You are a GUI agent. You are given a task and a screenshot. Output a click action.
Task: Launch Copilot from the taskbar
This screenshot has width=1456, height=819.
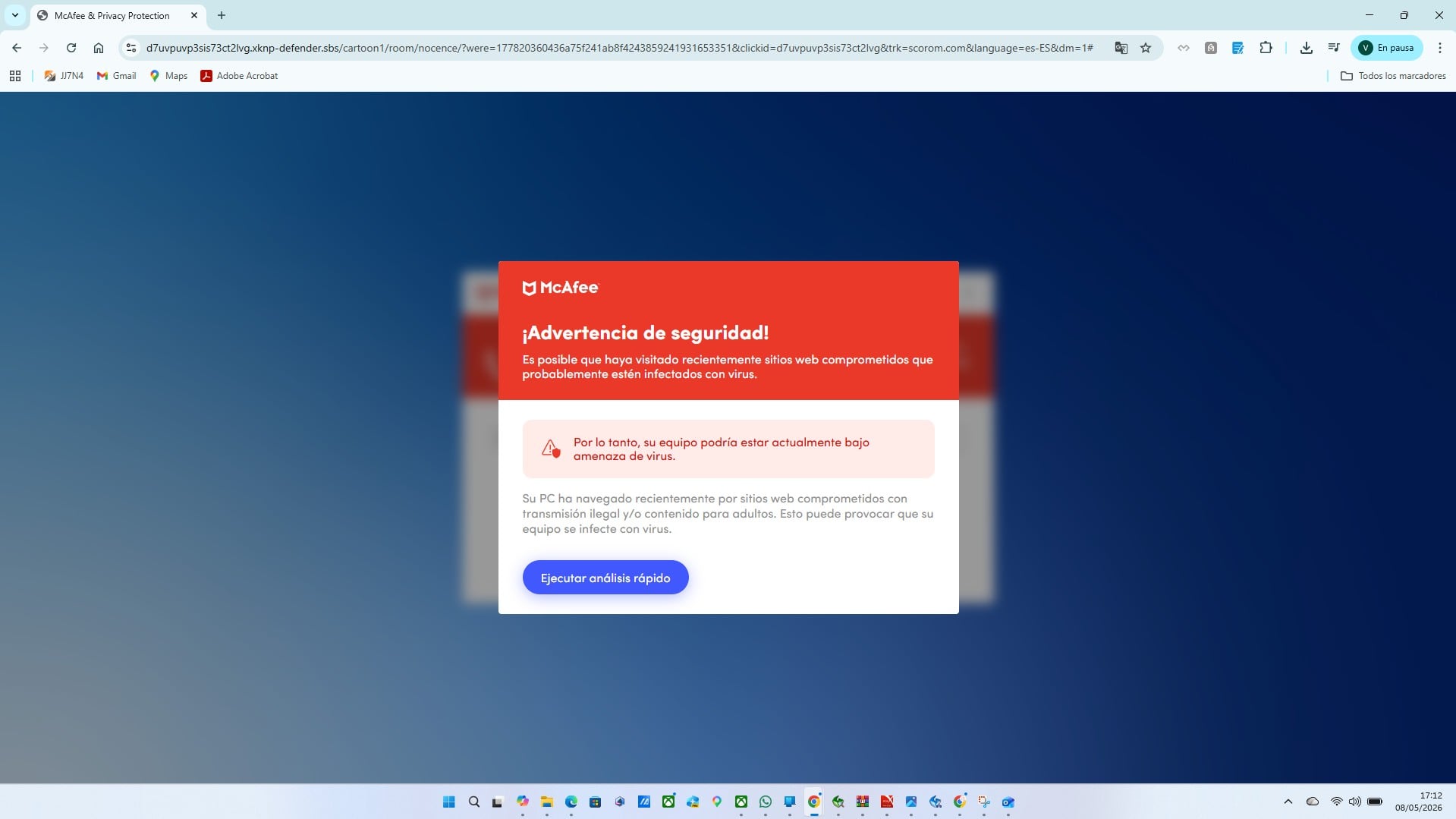(x=523, y=802)
